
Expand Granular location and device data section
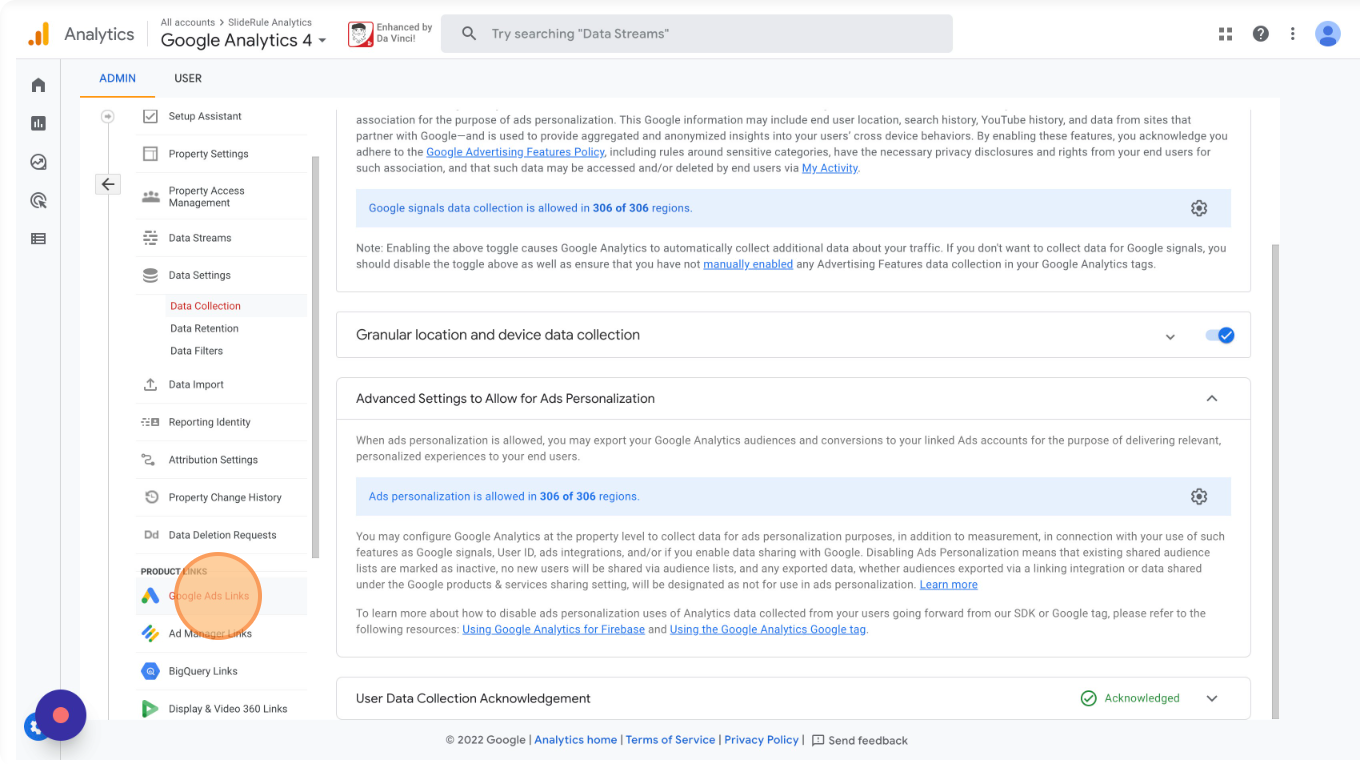point(1170,337)
